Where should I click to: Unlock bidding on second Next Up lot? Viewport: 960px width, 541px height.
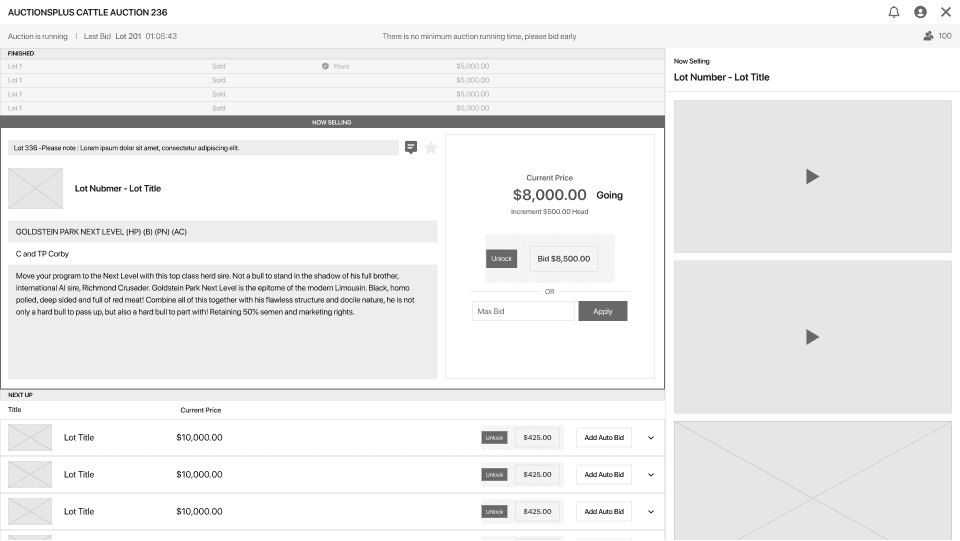tap(494, 474)
